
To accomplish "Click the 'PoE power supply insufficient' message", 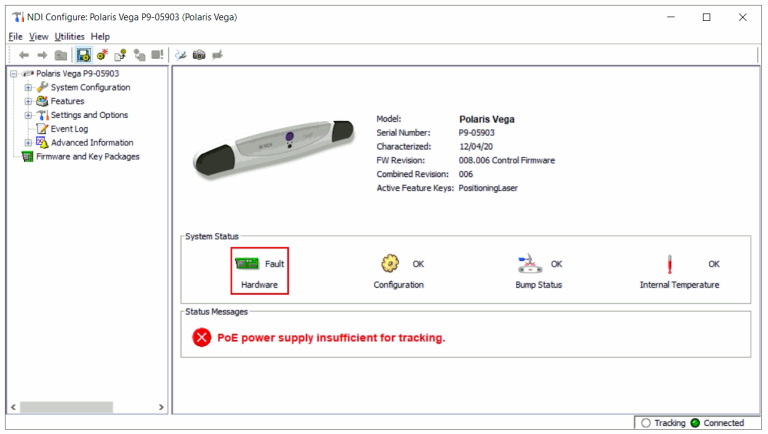I will tap(331, 338).
